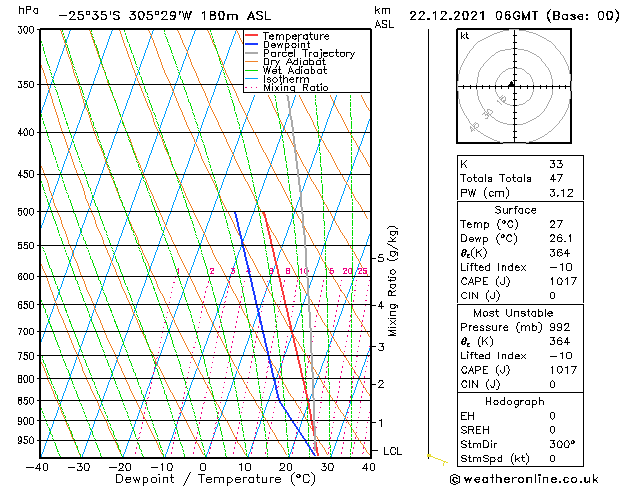Viewport: 629px width, 486px height.
Task: Click the LCL marker label
Action: pos(392,451)
